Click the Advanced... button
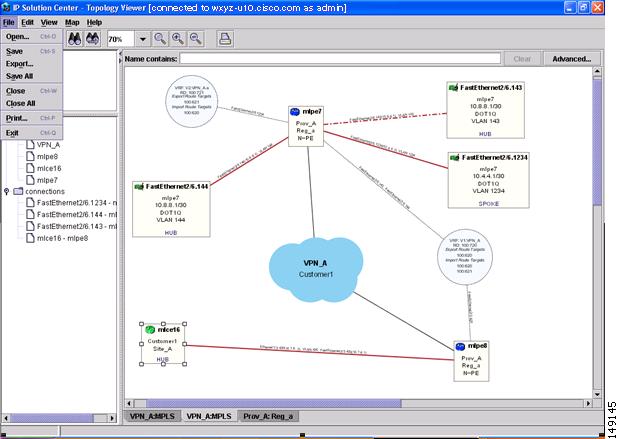The width and height of the screenshot is (618, 439). (571, 59)
